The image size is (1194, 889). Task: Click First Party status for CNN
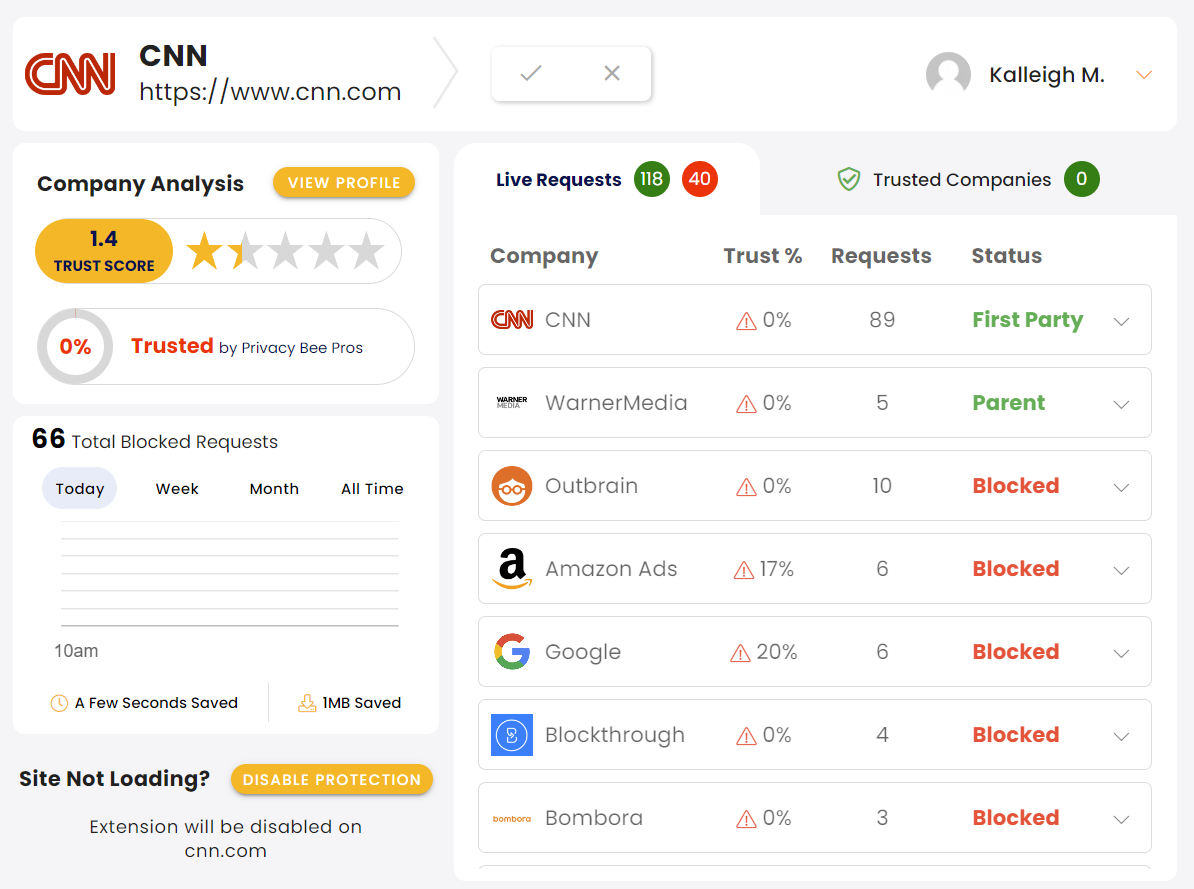(1027, 320)
